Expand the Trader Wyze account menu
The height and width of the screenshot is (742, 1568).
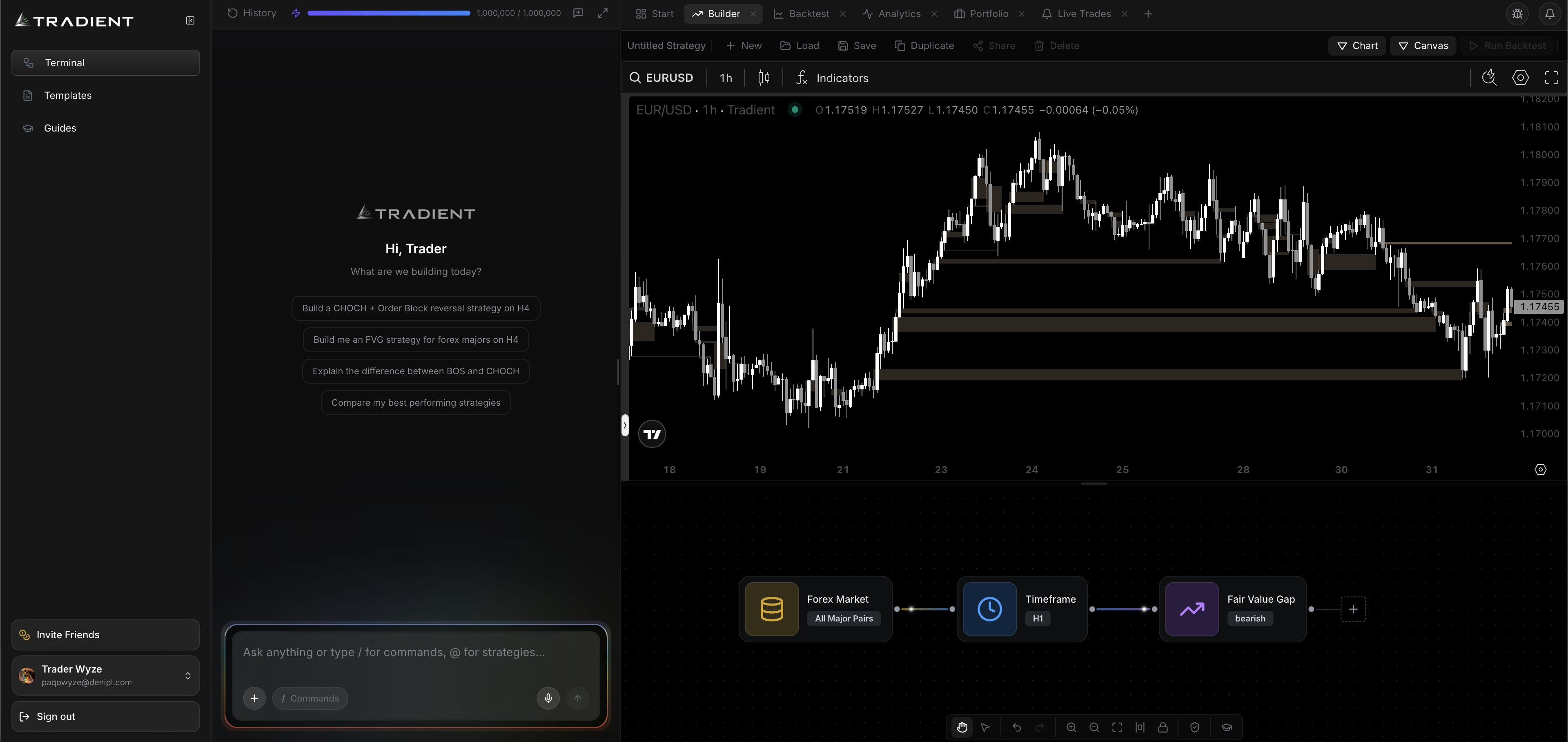point(105,675)
